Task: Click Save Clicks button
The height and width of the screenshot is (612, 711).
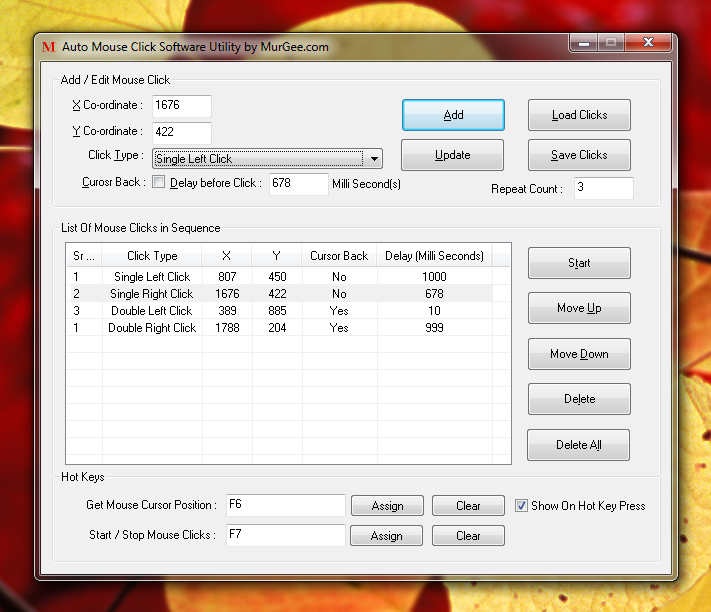Action: coord(579,155)
